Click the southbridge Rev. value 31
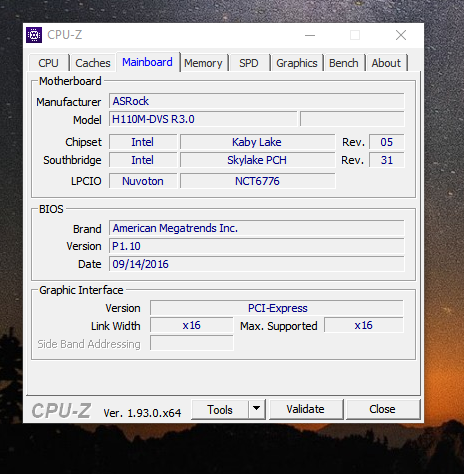Image resolution: width=464 pixels, height=474 pixels. [x=387, y=160]
